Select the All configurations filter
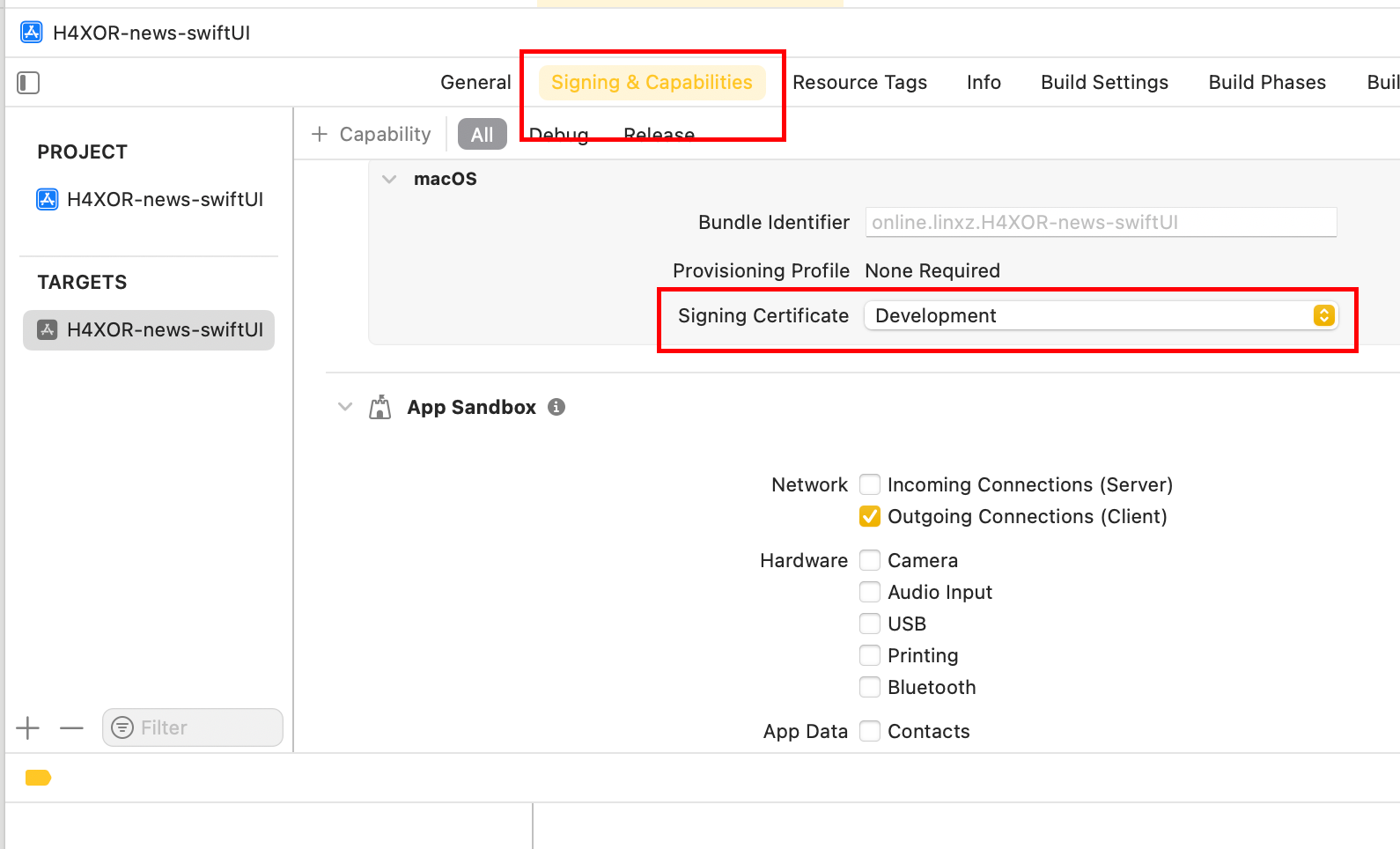Image resolution: width=1400 pixels, height=849 pixels. [483, 134]
